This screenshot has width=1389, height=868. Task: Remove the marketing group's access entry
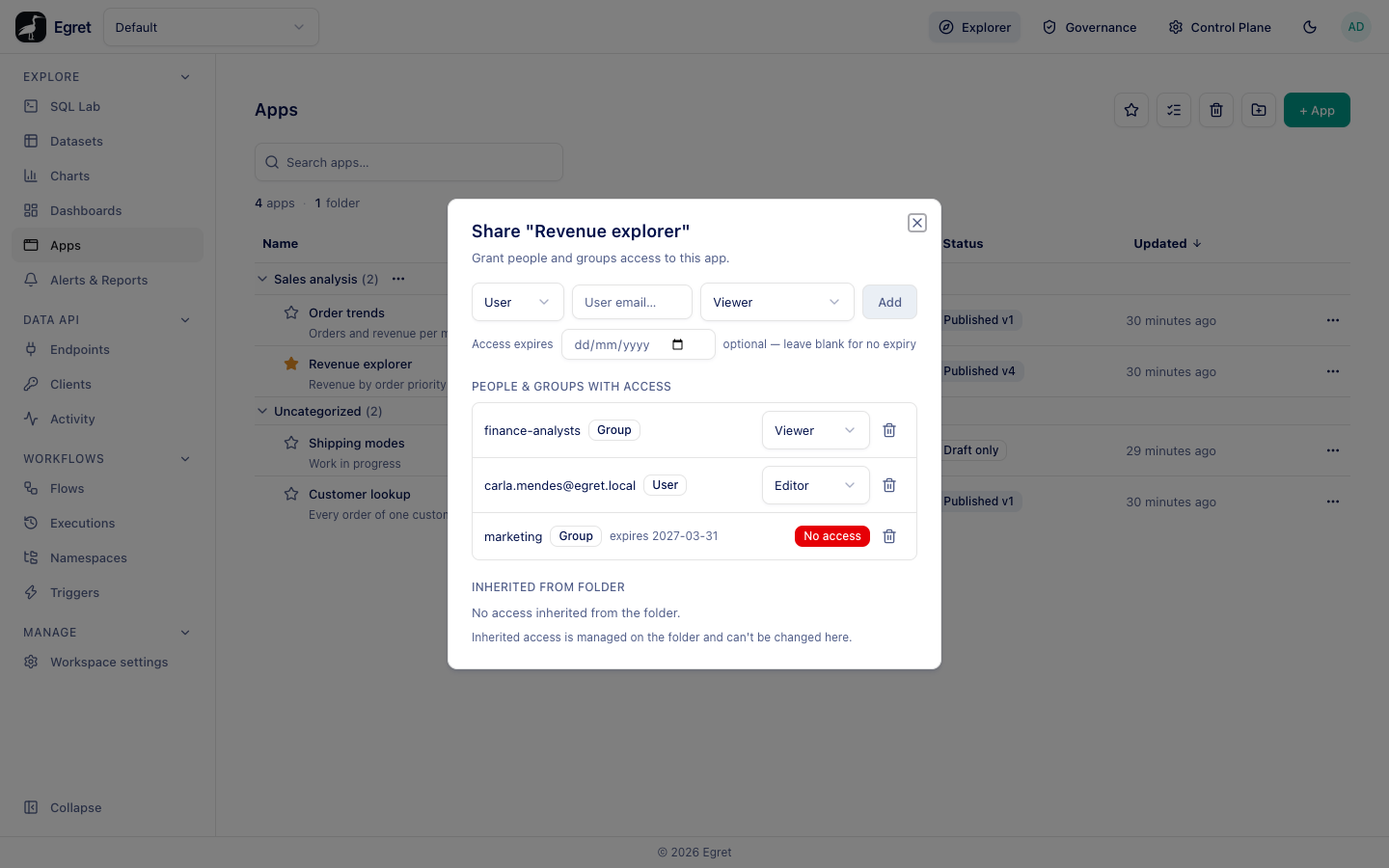(x=889, y=536)
